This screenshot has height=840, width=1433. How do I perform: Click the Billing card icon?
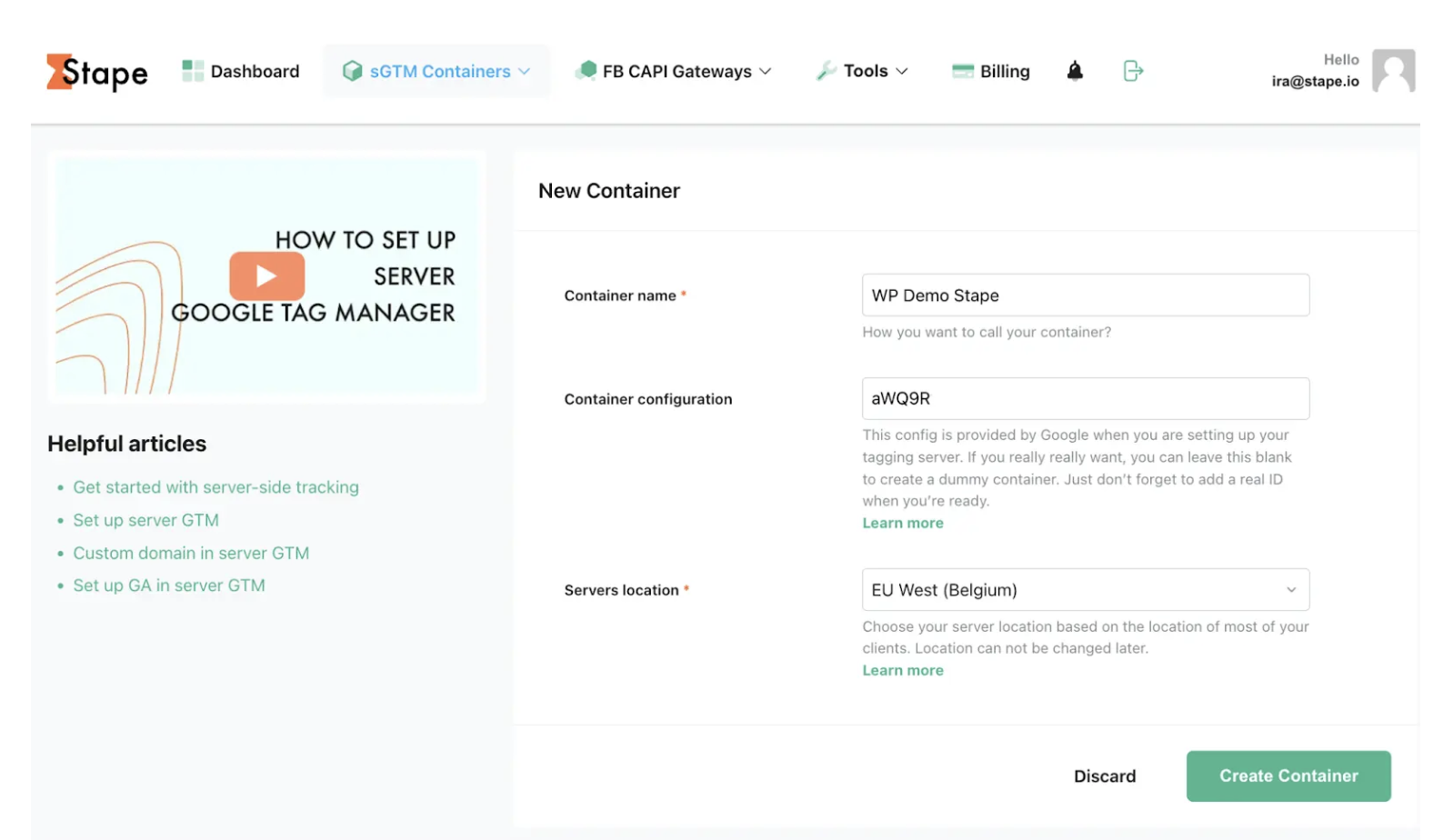click(963, 71)
